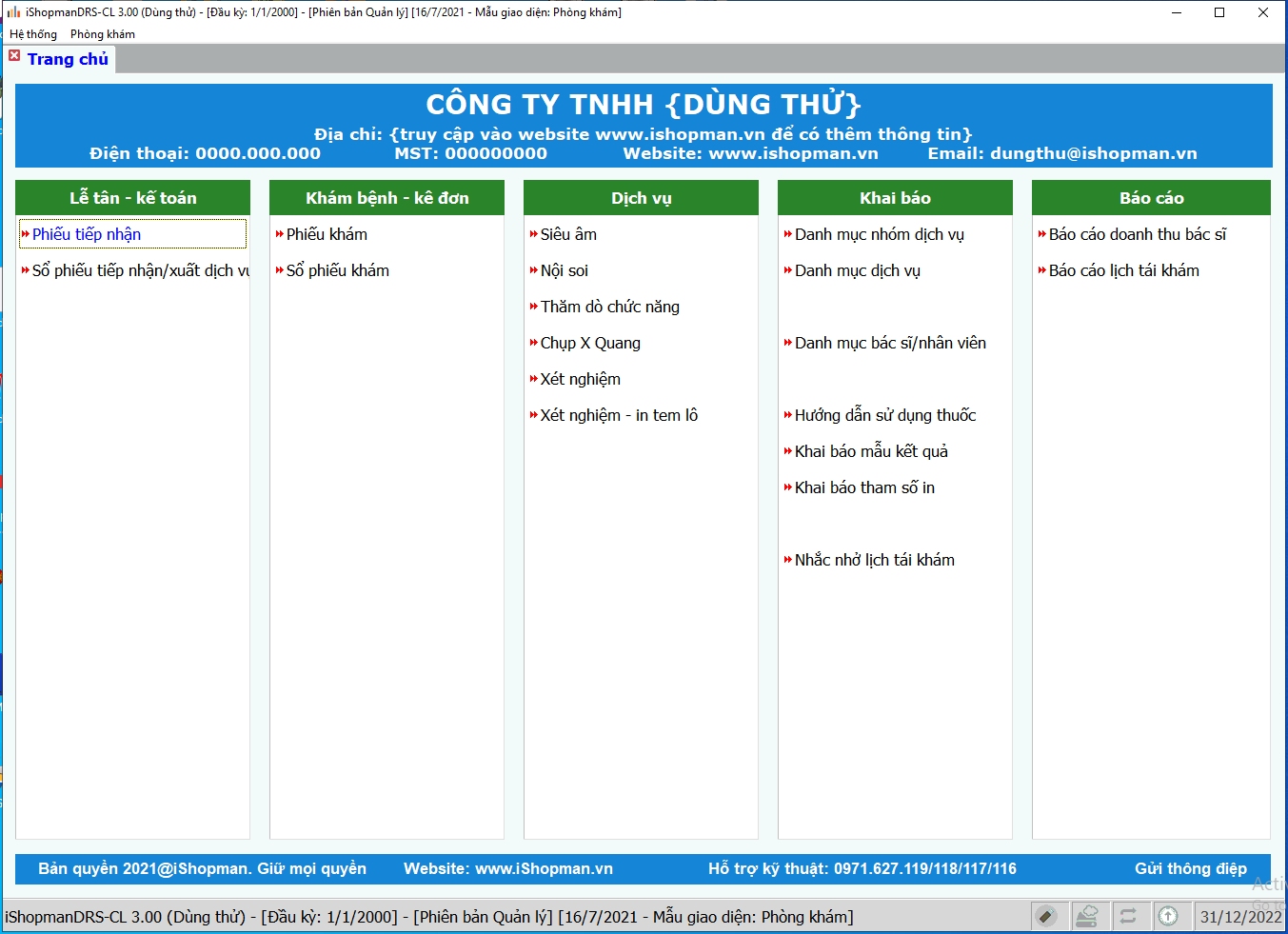Open the Siêu âm service
The width and height of the screenshot is (1288, 934).
[x=568, y=234]
